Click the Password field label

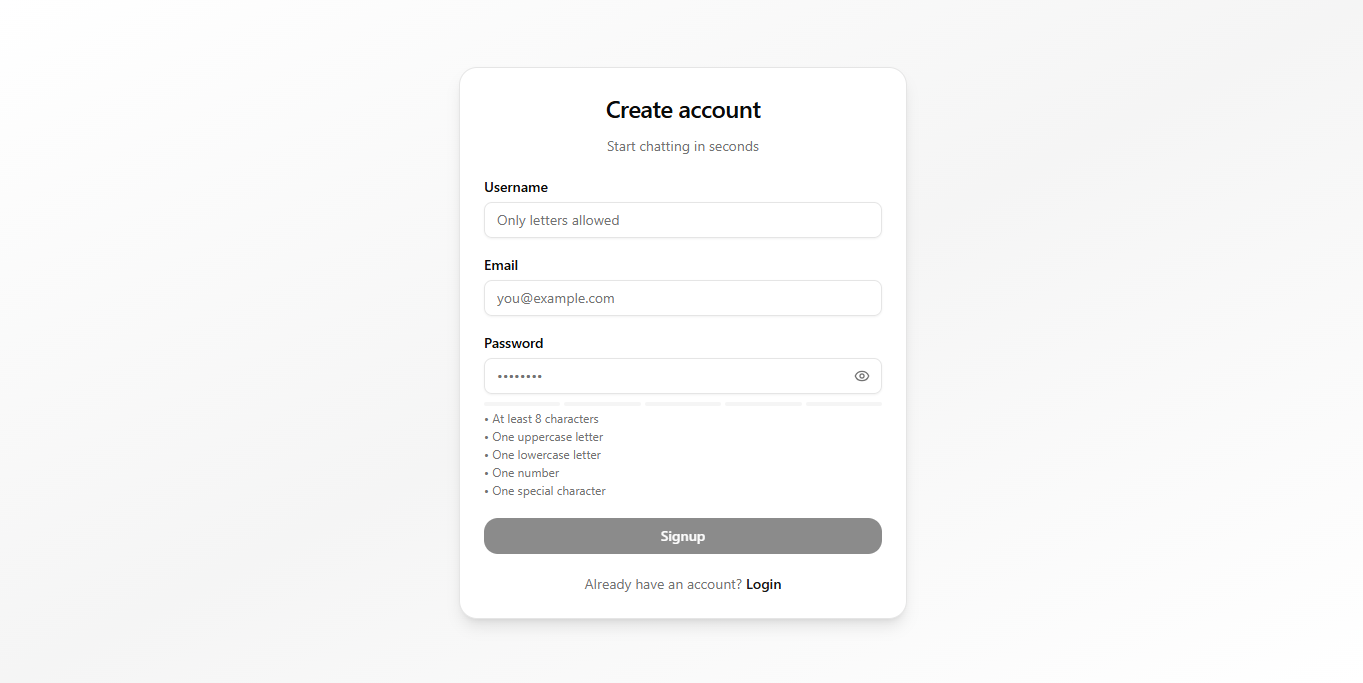(x=513, y=343)
